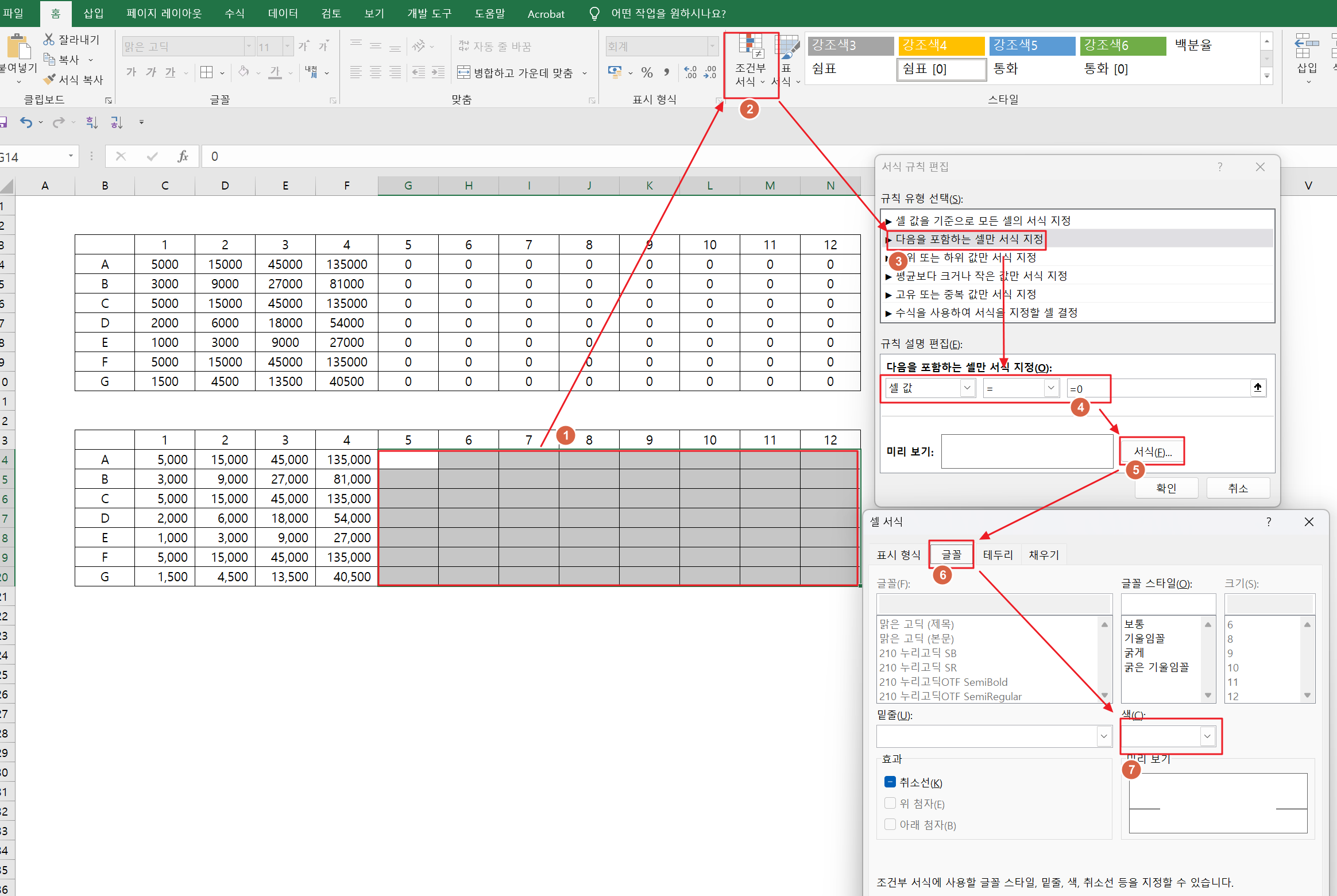
Task: Enable the Subscript (아래 첨자) checkbox
Action: click(x=890, y=825)
